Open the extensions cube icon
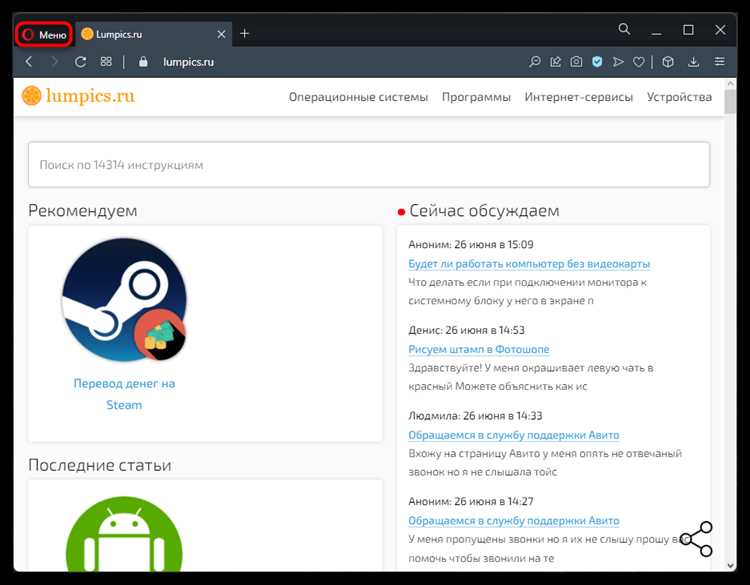 [x=668, y=62]
